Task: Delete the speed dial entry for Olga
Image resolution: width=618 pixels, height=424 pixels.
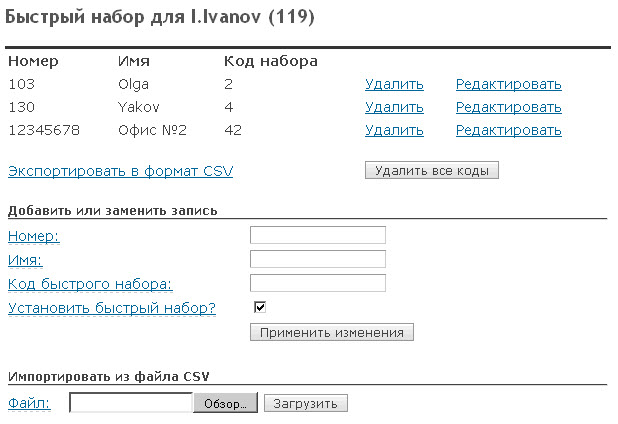Action: click(394, 84)
